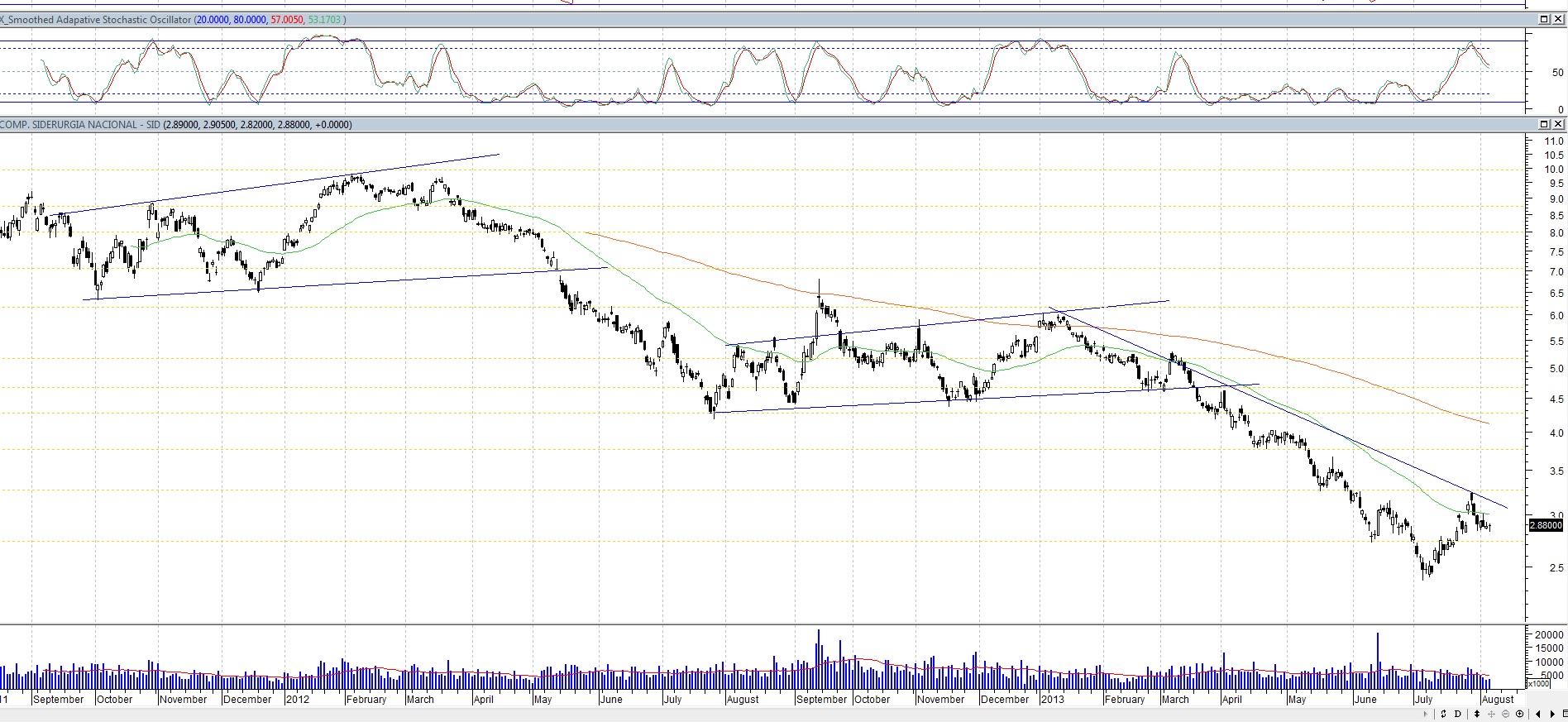1568x722 pixels.
Task: Click the 10.0 price level on the scale
Action: (x=1554, y=170)
